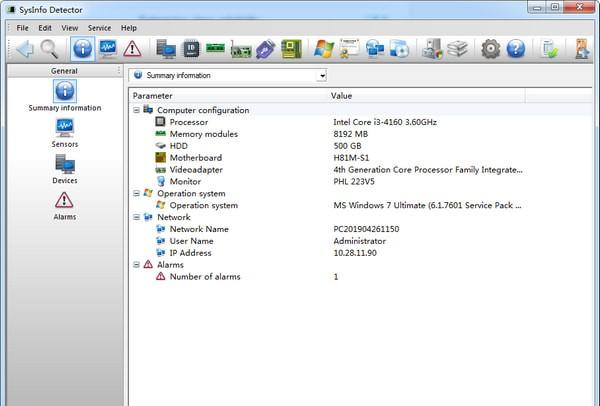Open the computer security shield icon
The width and height of the screenshot is (600, 406).
(432, 49)
